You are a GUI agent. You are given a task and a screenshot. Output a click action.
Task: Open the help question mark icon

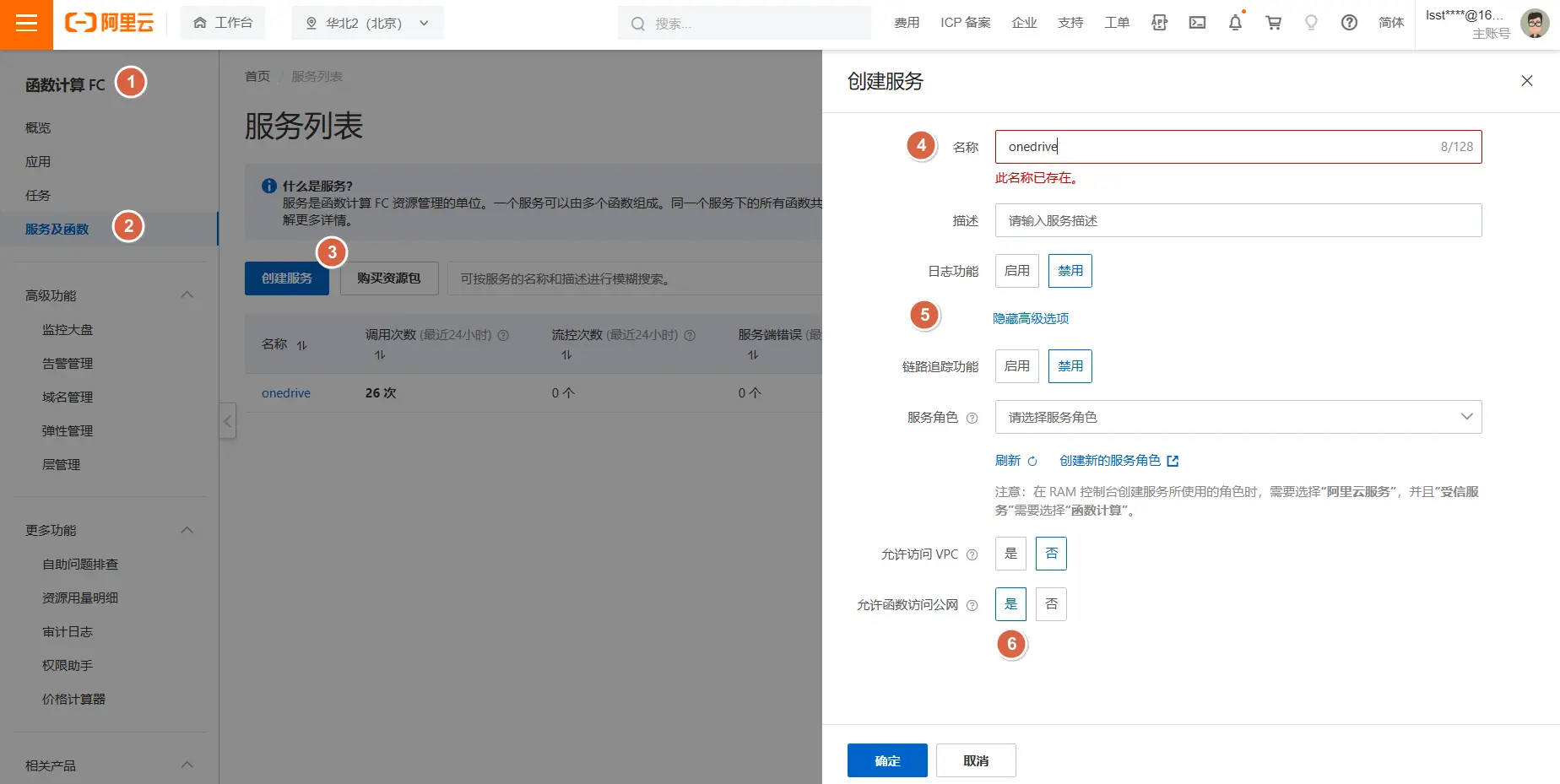pyautogui.click(x=1349, y=23)
